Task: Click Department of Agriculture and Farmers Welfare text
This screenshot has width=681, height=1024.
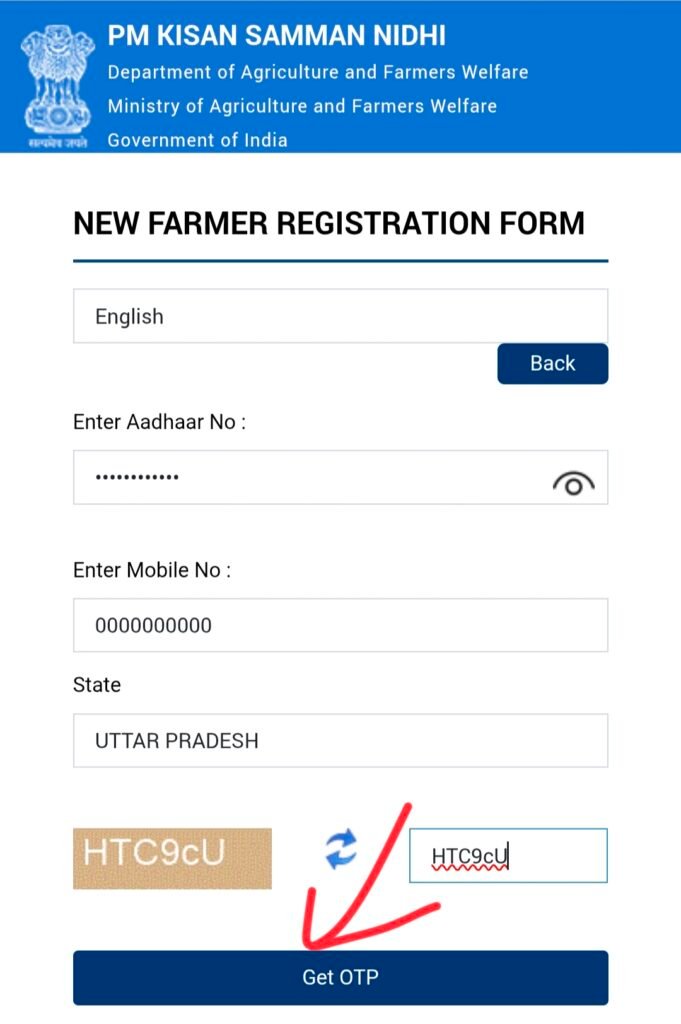Action: coord(318,72)
